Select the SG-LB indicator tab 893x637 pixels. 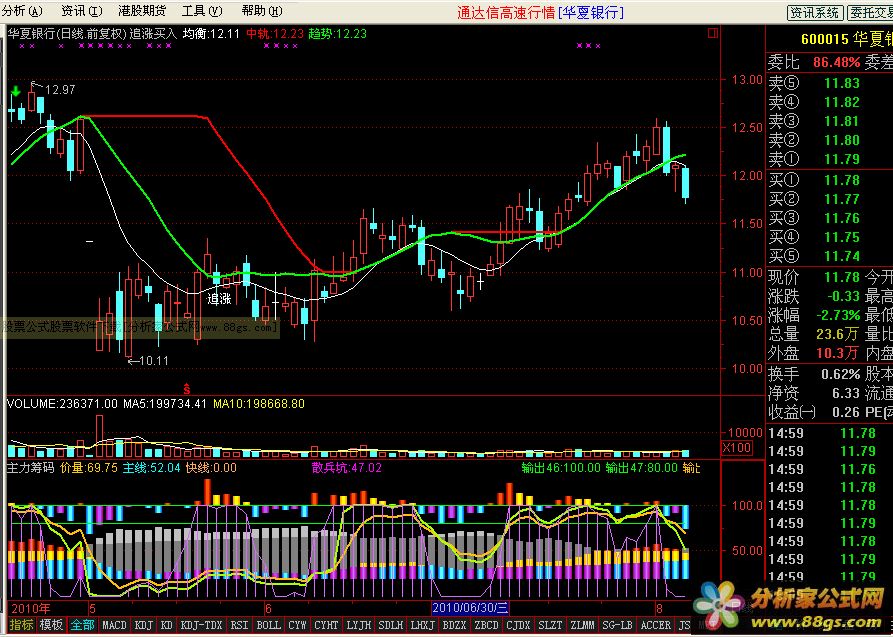617,625
